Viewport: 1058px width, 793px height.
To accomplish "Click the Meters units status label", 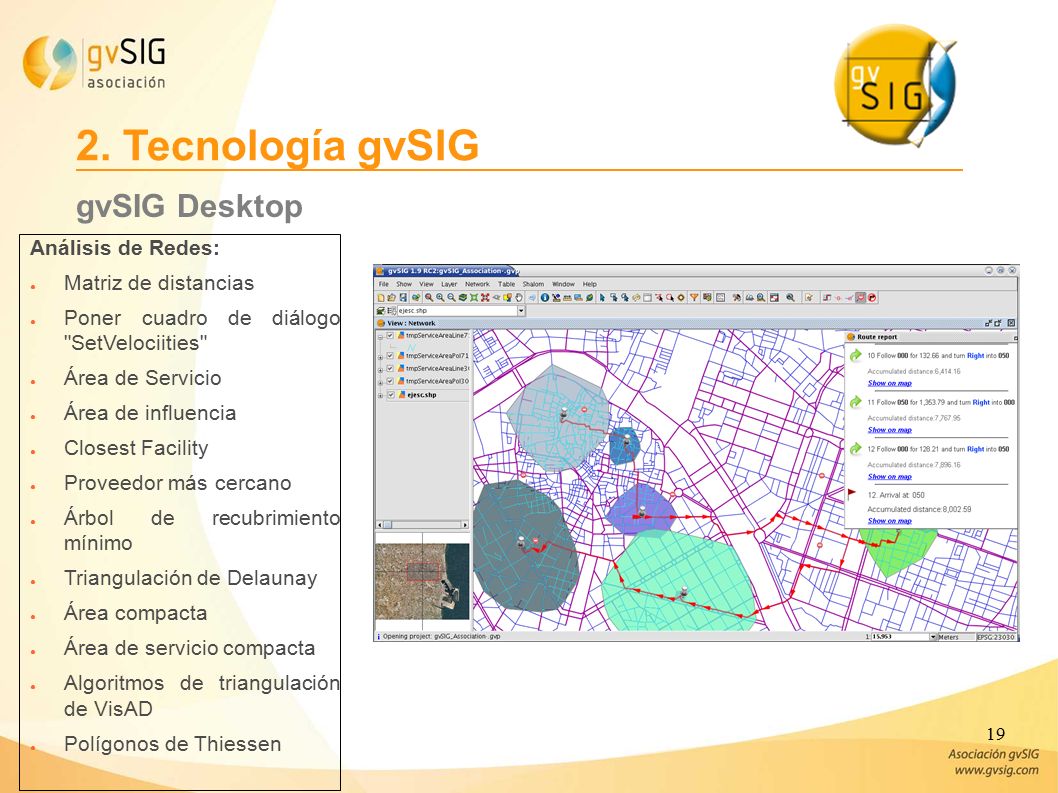I will click(x=948, y=637).
